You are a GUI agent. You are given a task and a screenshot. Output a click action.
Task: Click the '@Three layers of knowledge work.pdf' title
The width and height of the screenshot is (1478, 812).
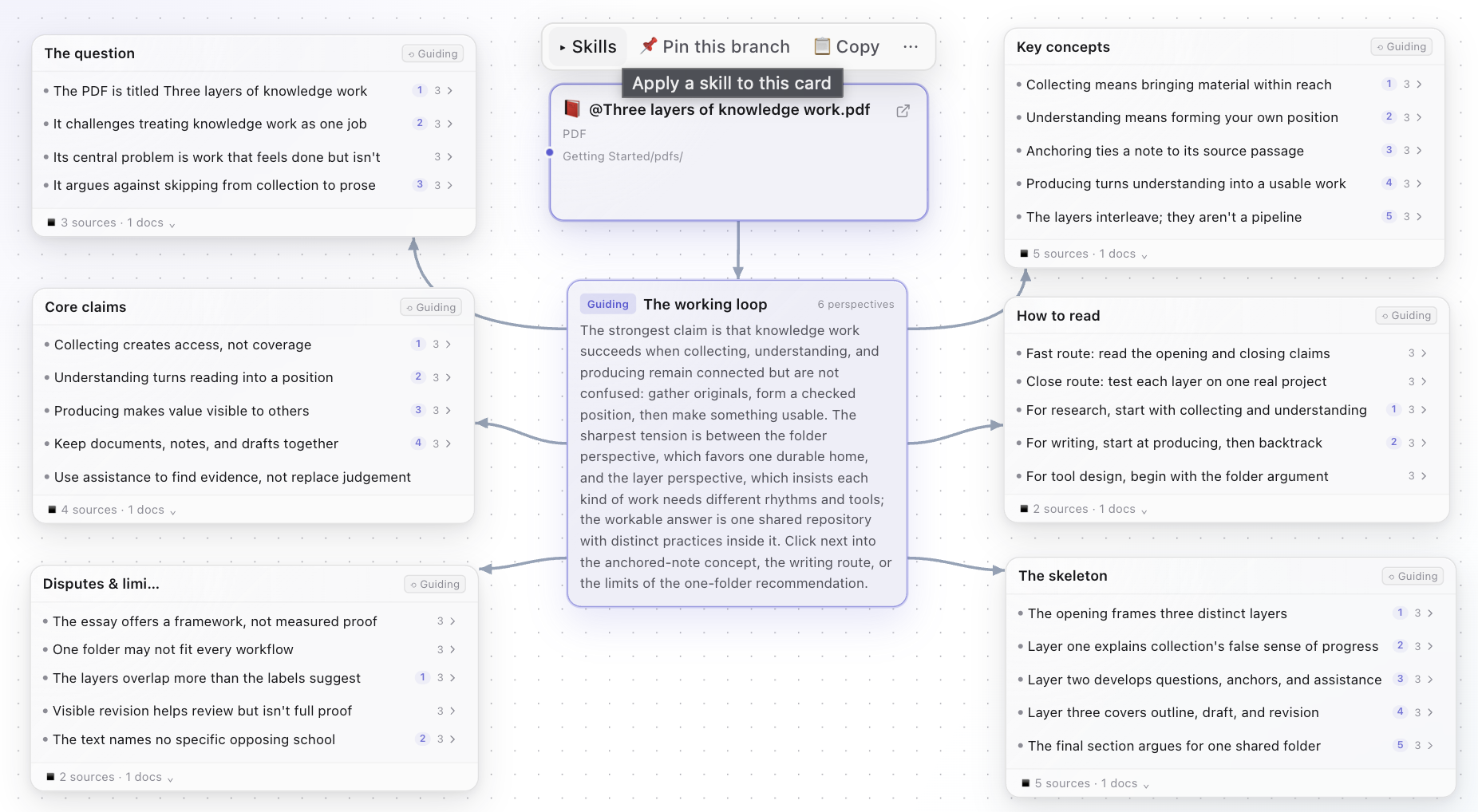729,109
